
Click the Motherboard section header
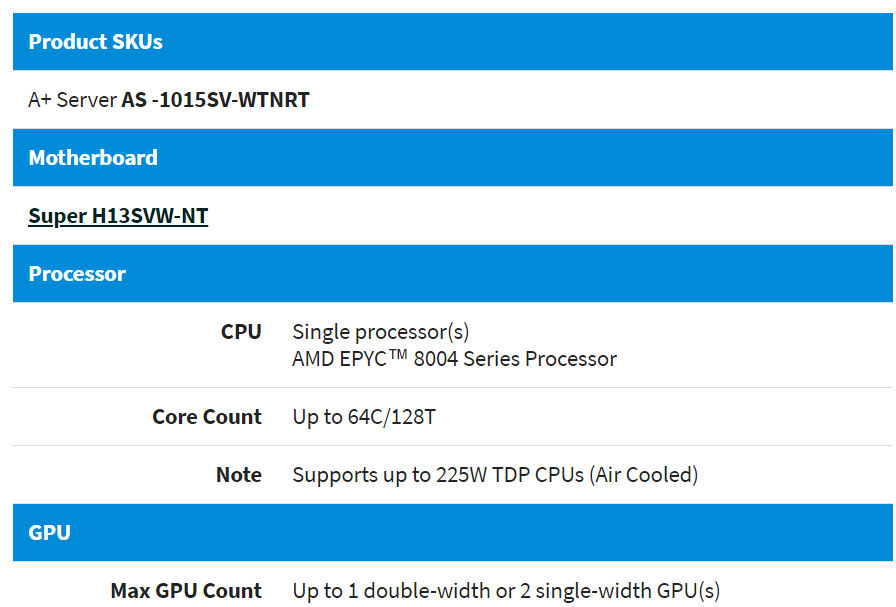point(93,158)
